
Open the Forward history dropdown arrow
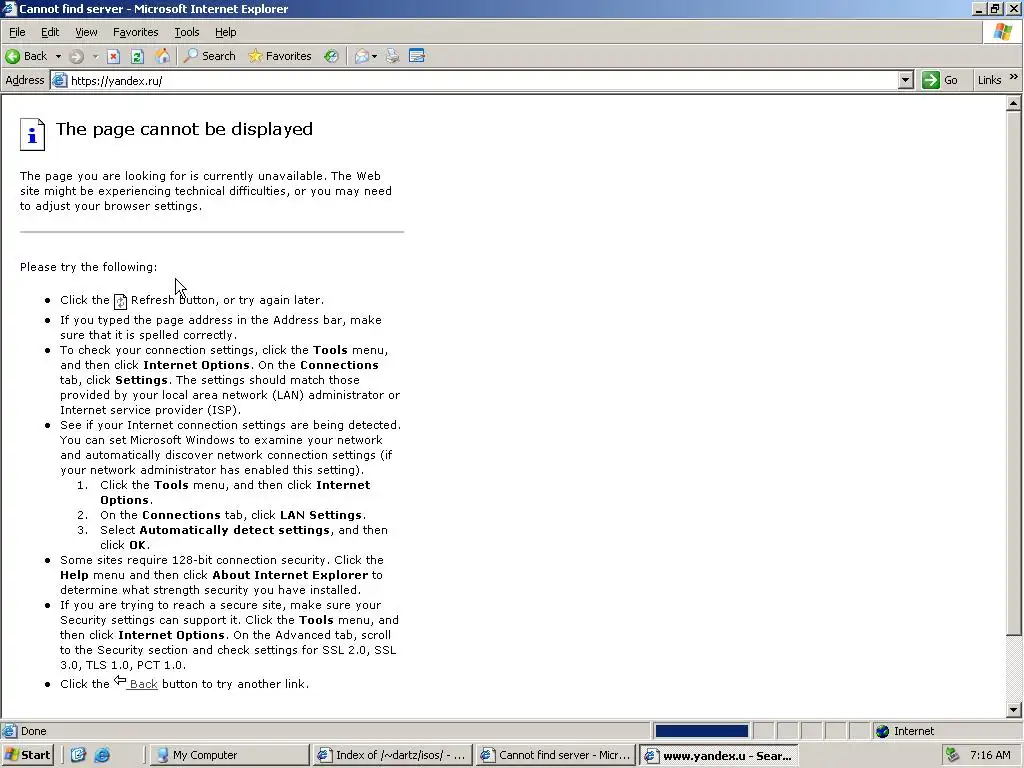(95, 56)
